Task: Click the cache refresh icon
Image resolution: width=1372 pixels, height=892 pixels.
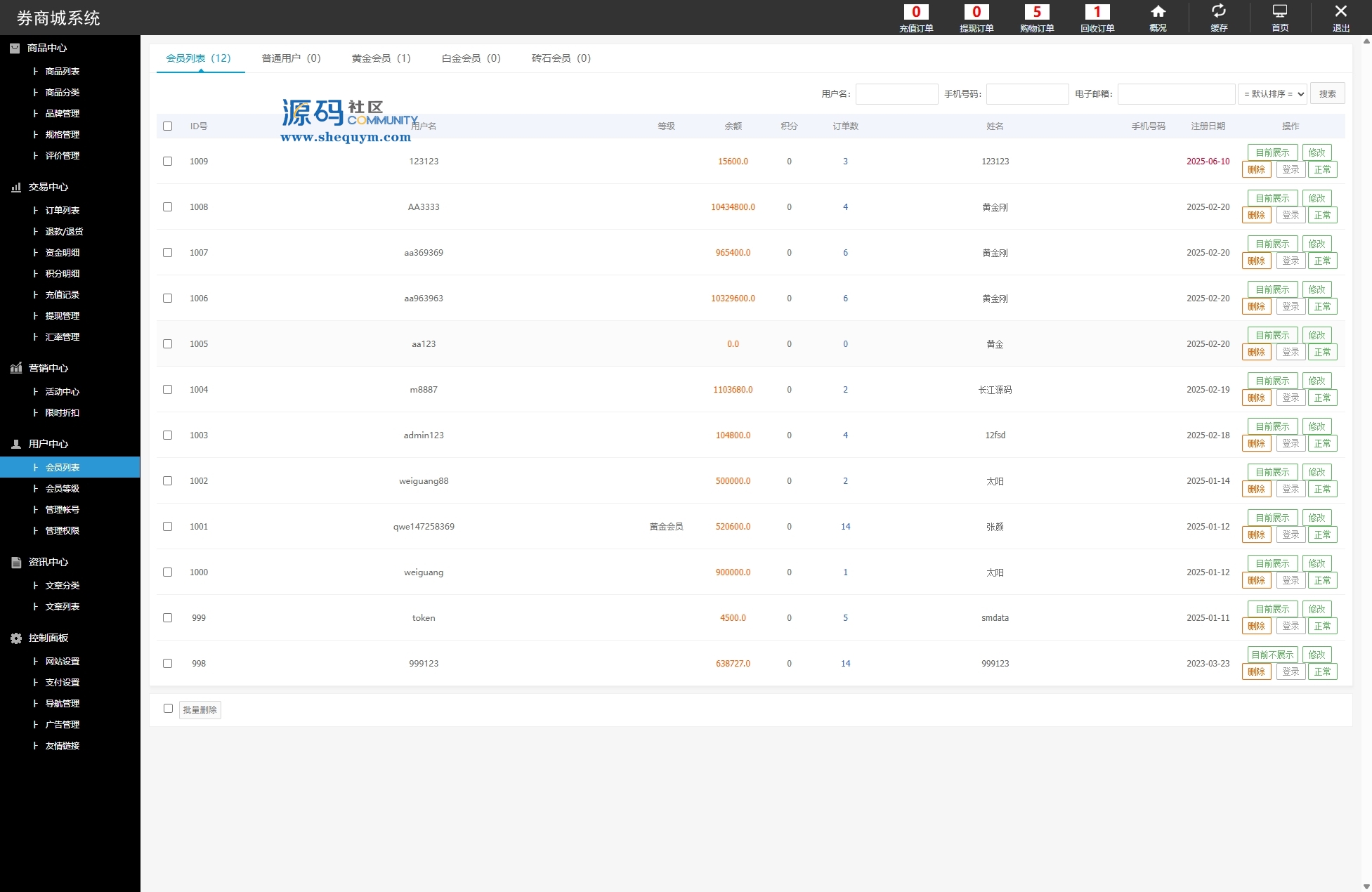Action: pyautogui.click(x=1219, y=12)
